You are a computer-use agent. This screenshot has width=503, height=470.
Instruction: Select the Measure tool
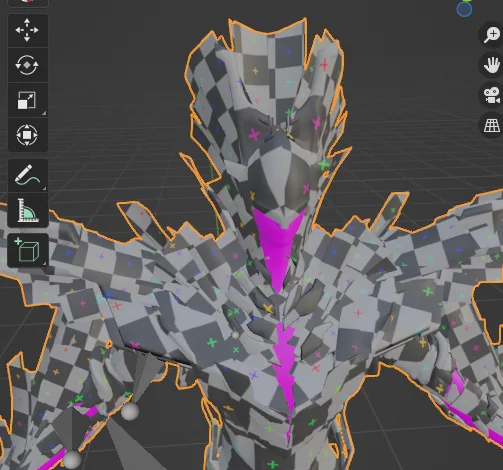pos(27,210)
